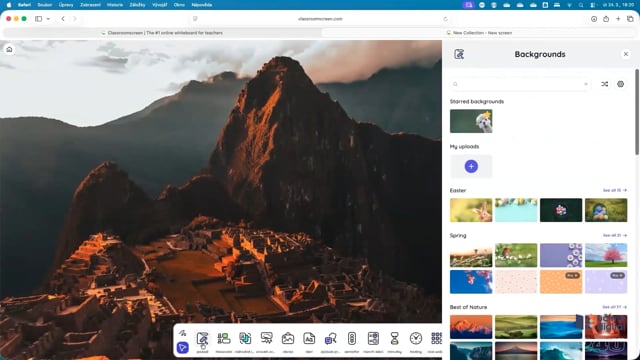This screenshot has width=640, height=360.
Task: Open the Safari menu in the menu bar
Action: pos(24,5)
